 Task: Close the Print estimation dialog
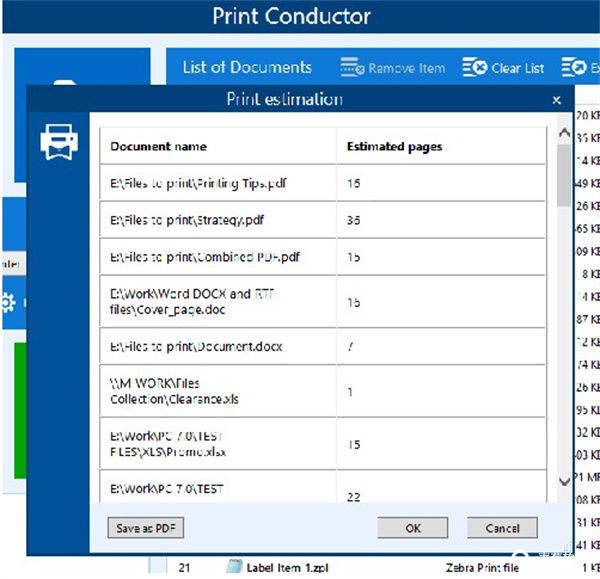click(x=557, y=100)
